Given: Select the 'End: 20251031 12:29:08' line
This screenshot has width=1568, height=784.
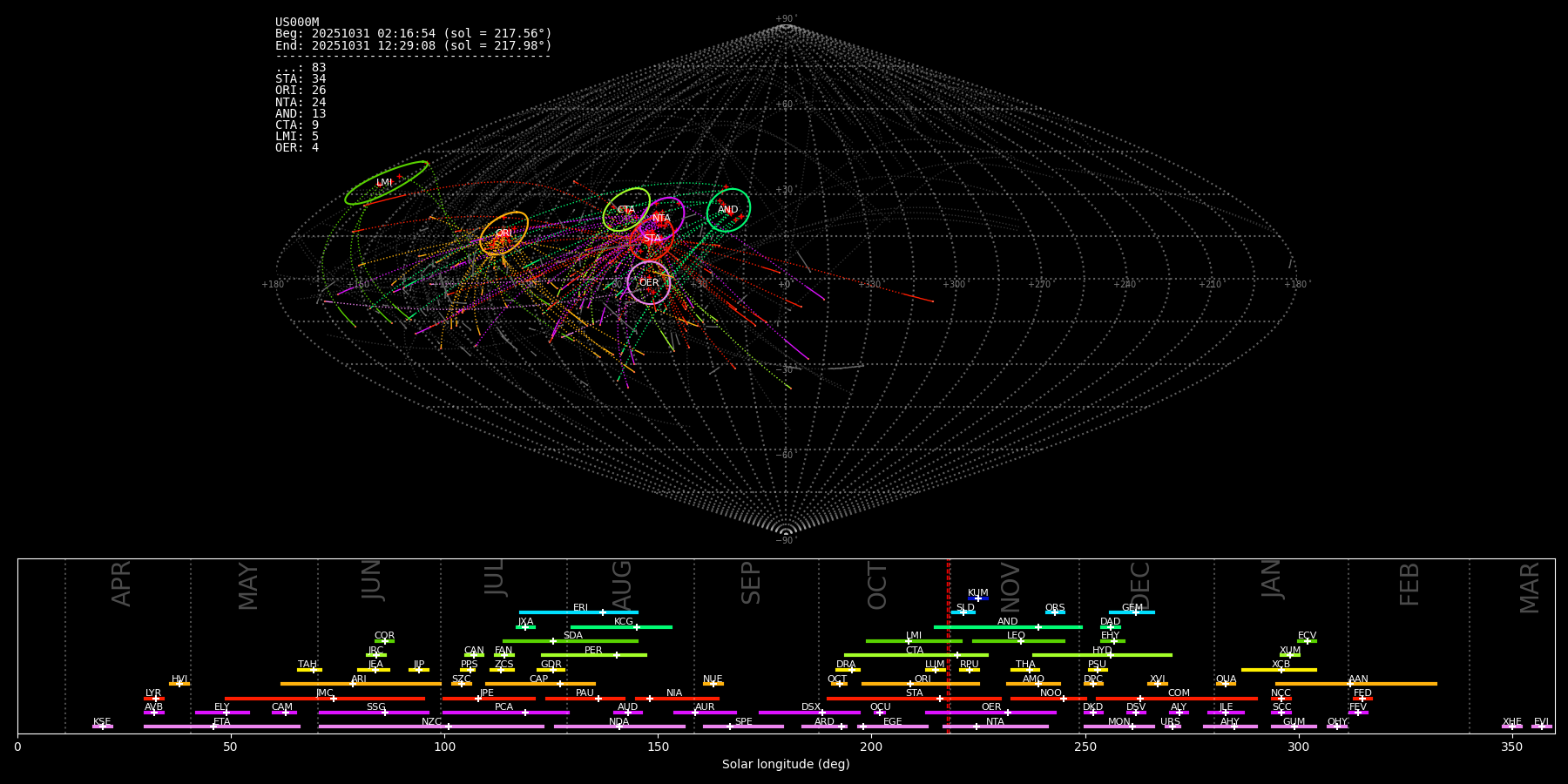Looking at the screenshot, I should coord(414,45).
